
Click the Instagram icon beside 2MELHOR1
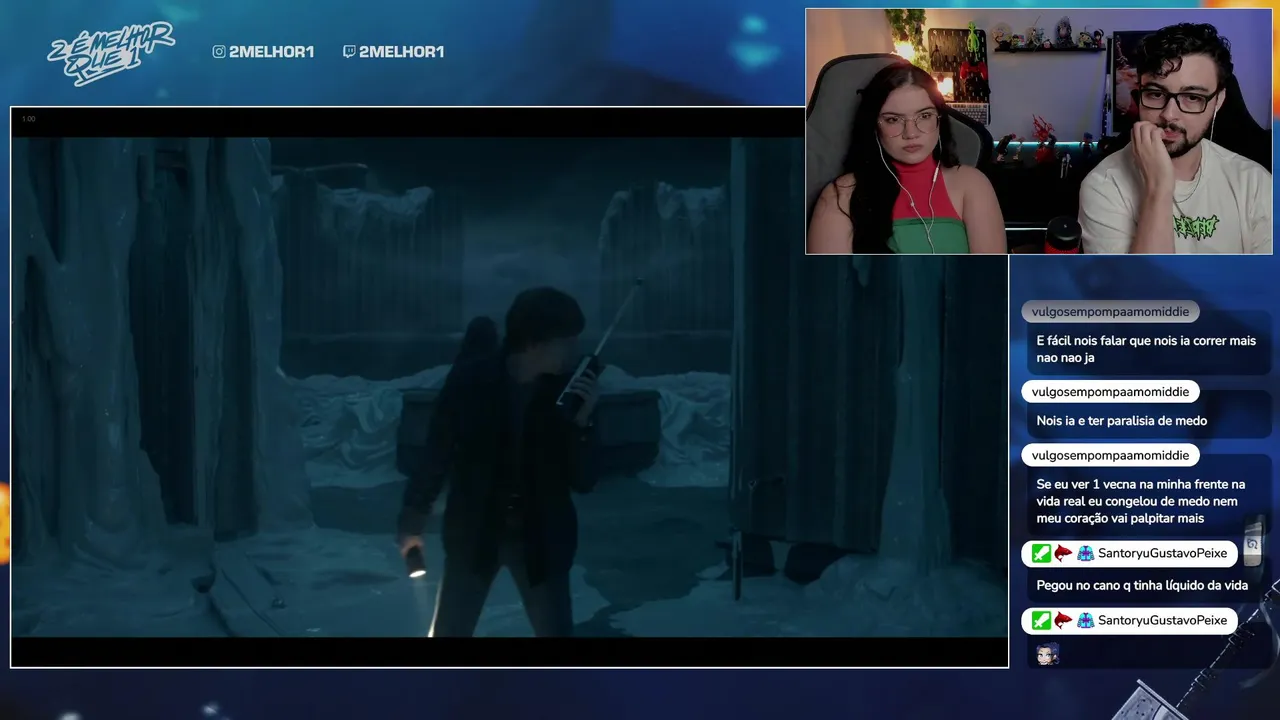coord(219,52)
